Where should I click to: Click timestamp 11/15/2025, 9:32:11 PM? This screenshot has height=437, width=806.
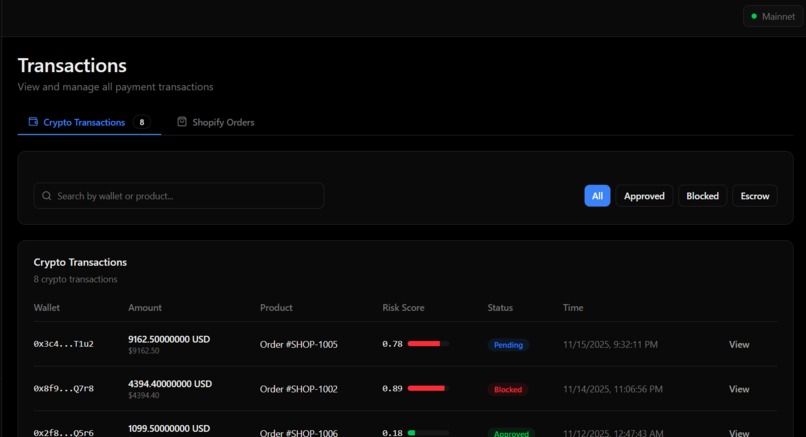610,344
